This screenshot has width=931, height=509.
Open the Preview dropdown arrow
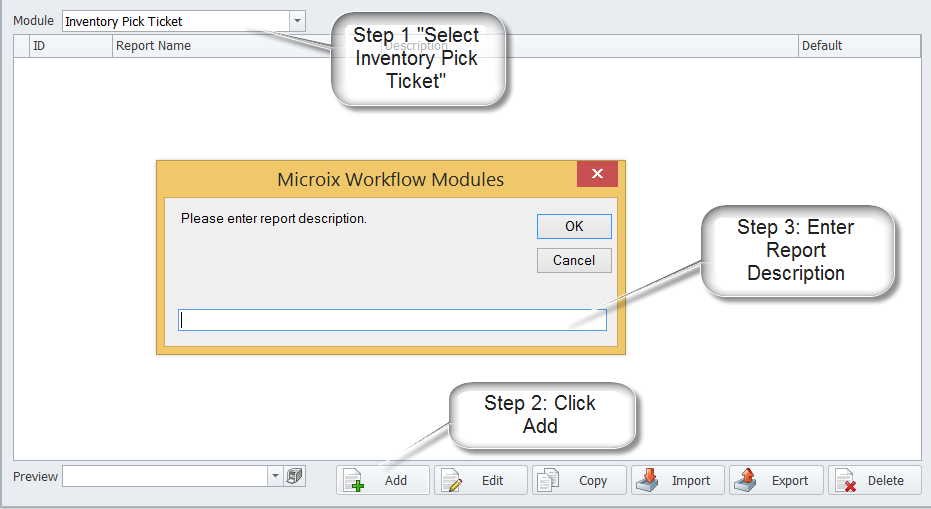[275, 477]
